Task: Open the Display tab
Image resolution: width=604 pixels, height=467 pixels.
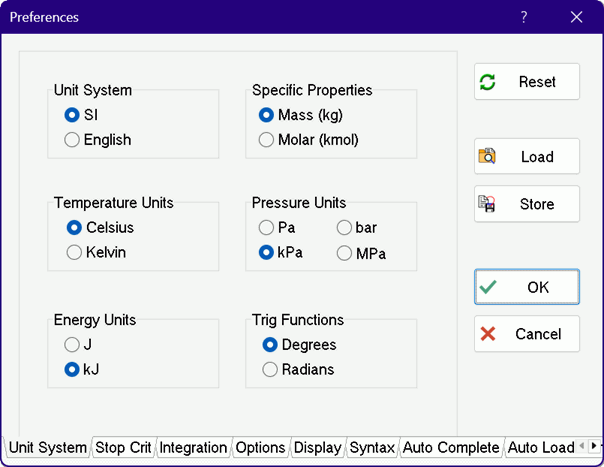Action: click(318, 448)
